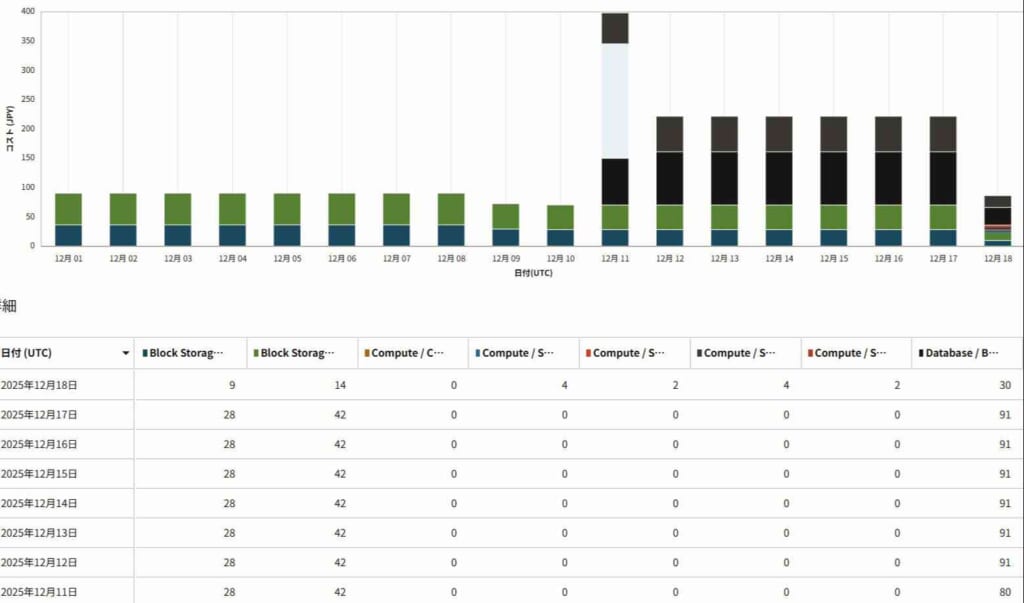This screenshot has height=603, width=1024.
Task: Click the black swatch beside Database / B
Action: click(920, 353)
